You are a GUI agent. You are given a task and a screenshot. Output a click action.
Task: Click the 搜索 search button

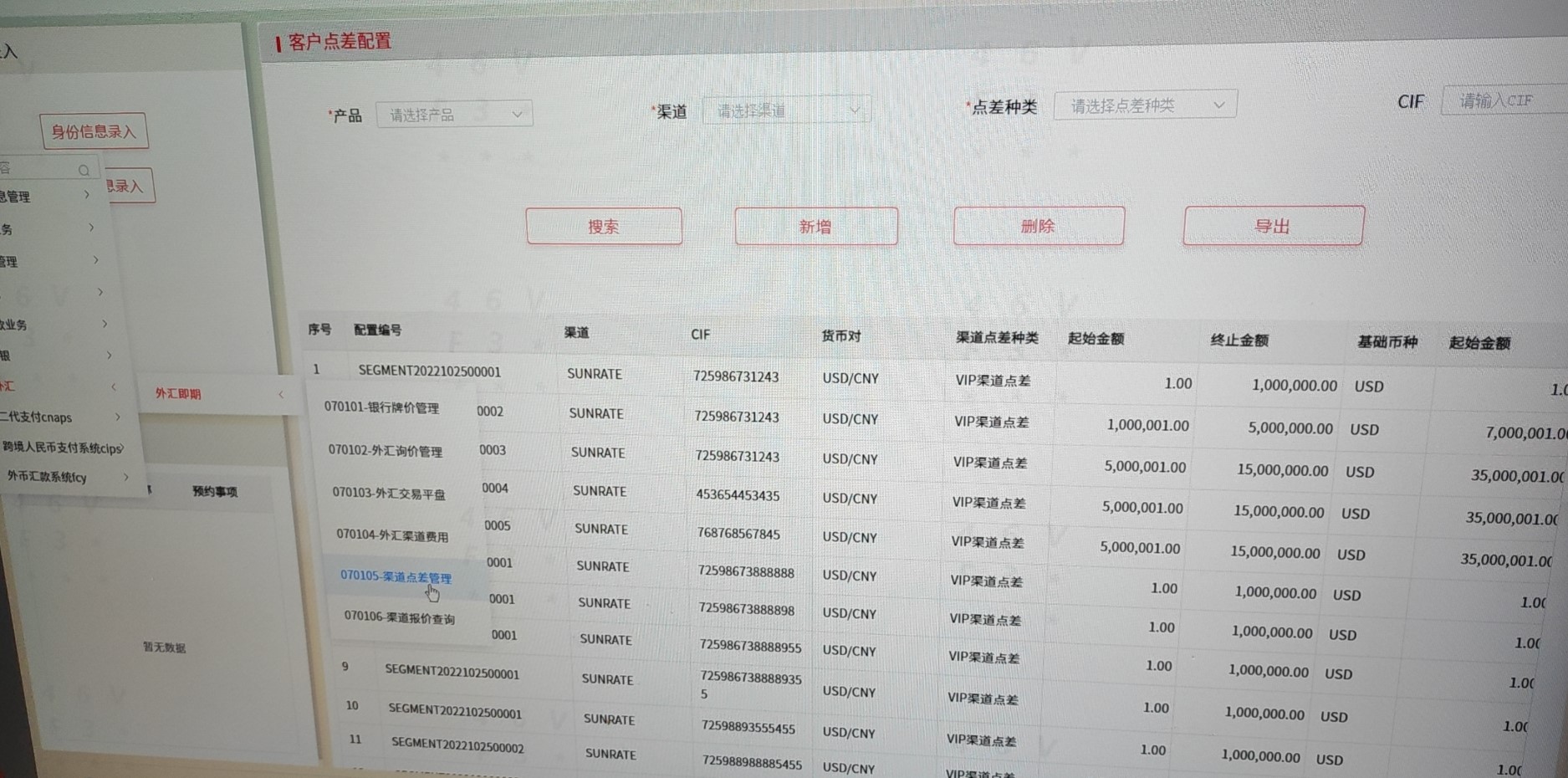pyautogui.click(x=604, y=227)
